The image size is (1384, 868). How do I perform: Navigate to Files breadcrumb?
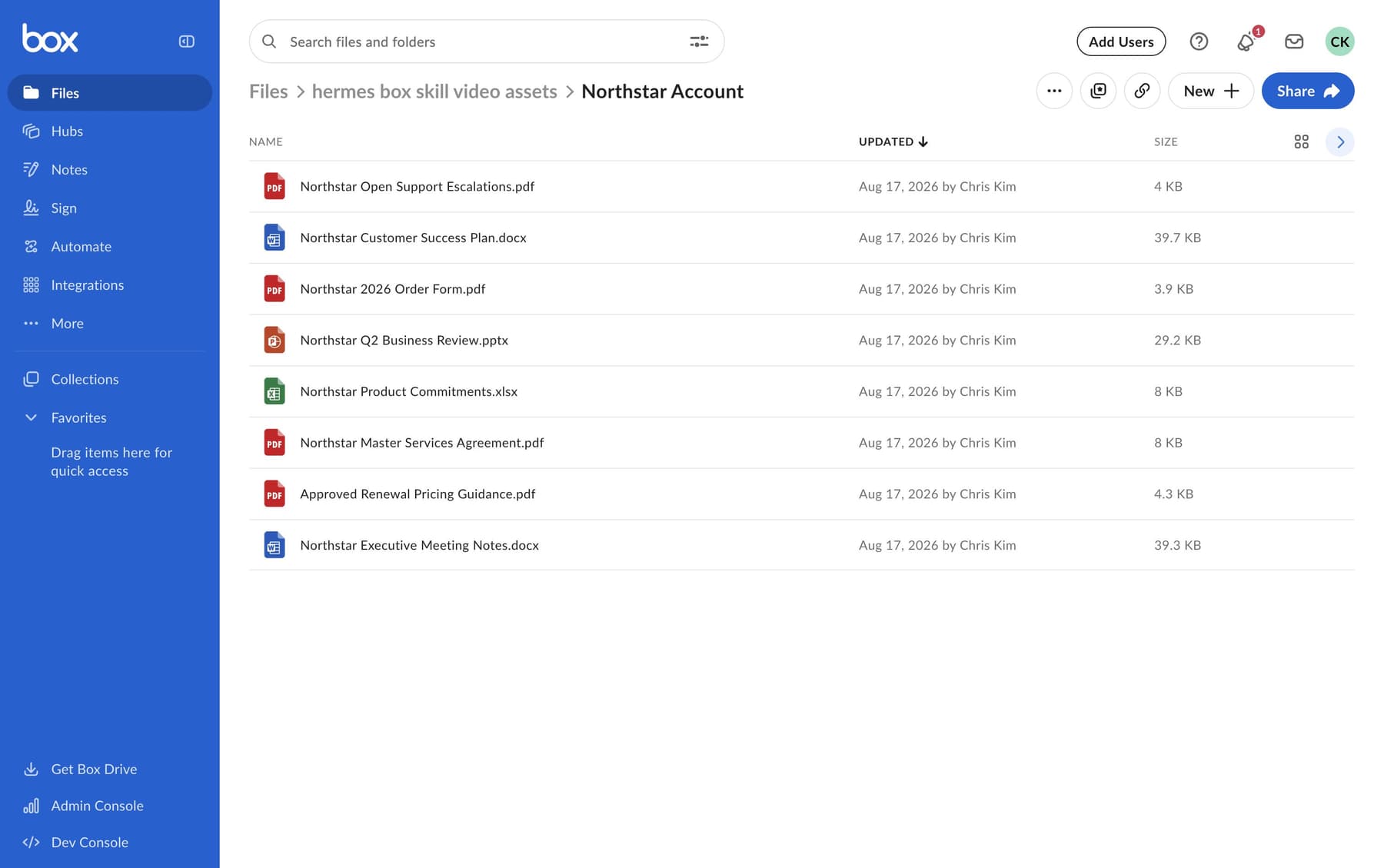click(x=268, y=91)
